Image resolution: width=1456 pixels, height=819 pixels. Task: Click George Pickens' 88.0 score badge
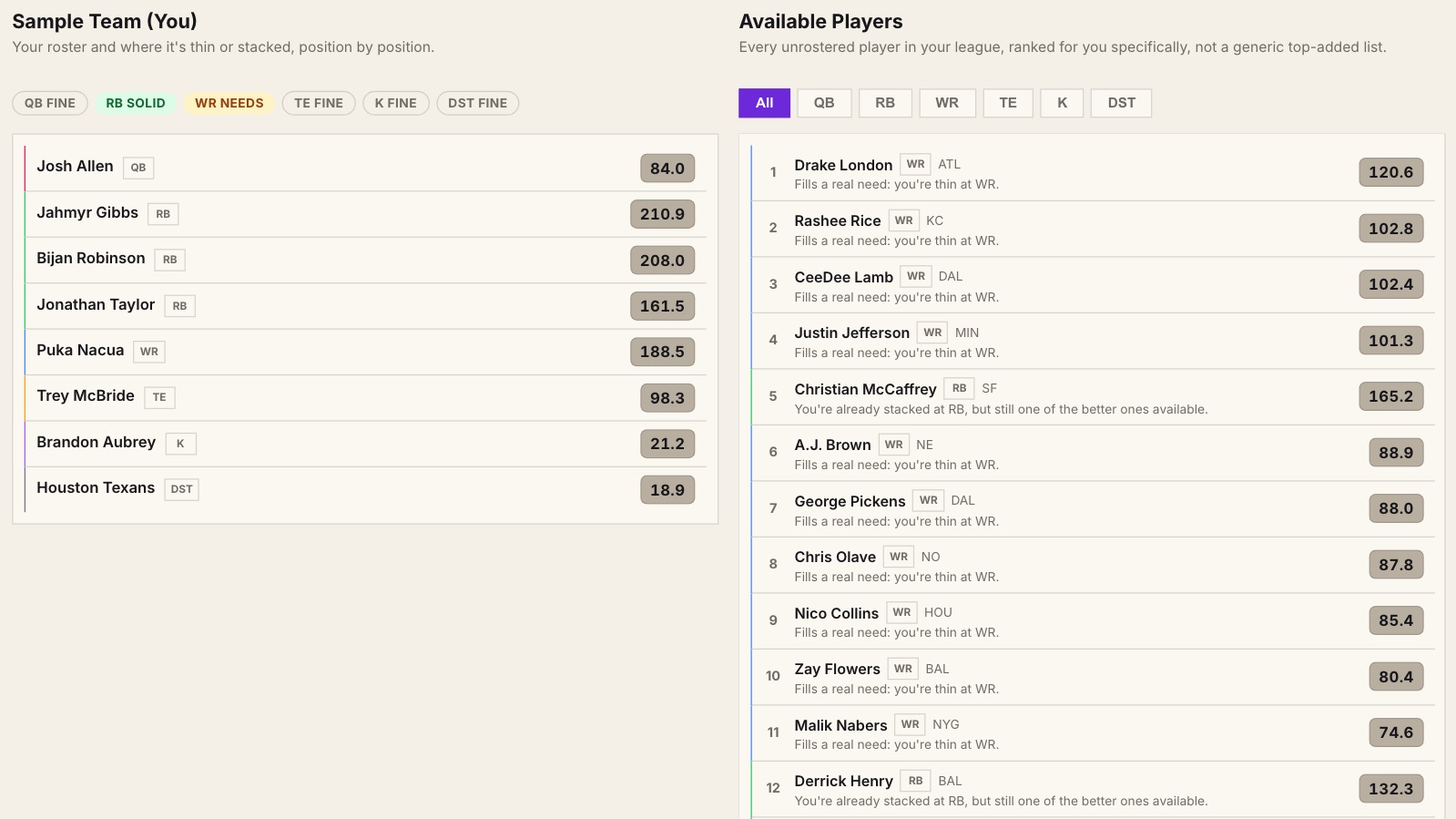(1396, 508)
